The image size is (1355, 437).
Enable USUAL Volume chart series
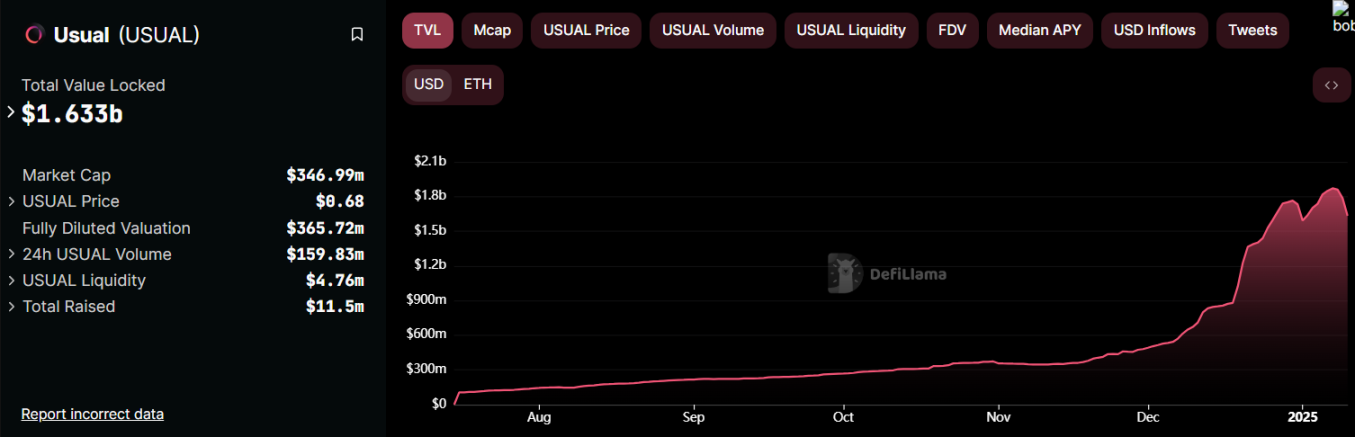(x=713, y=30)
